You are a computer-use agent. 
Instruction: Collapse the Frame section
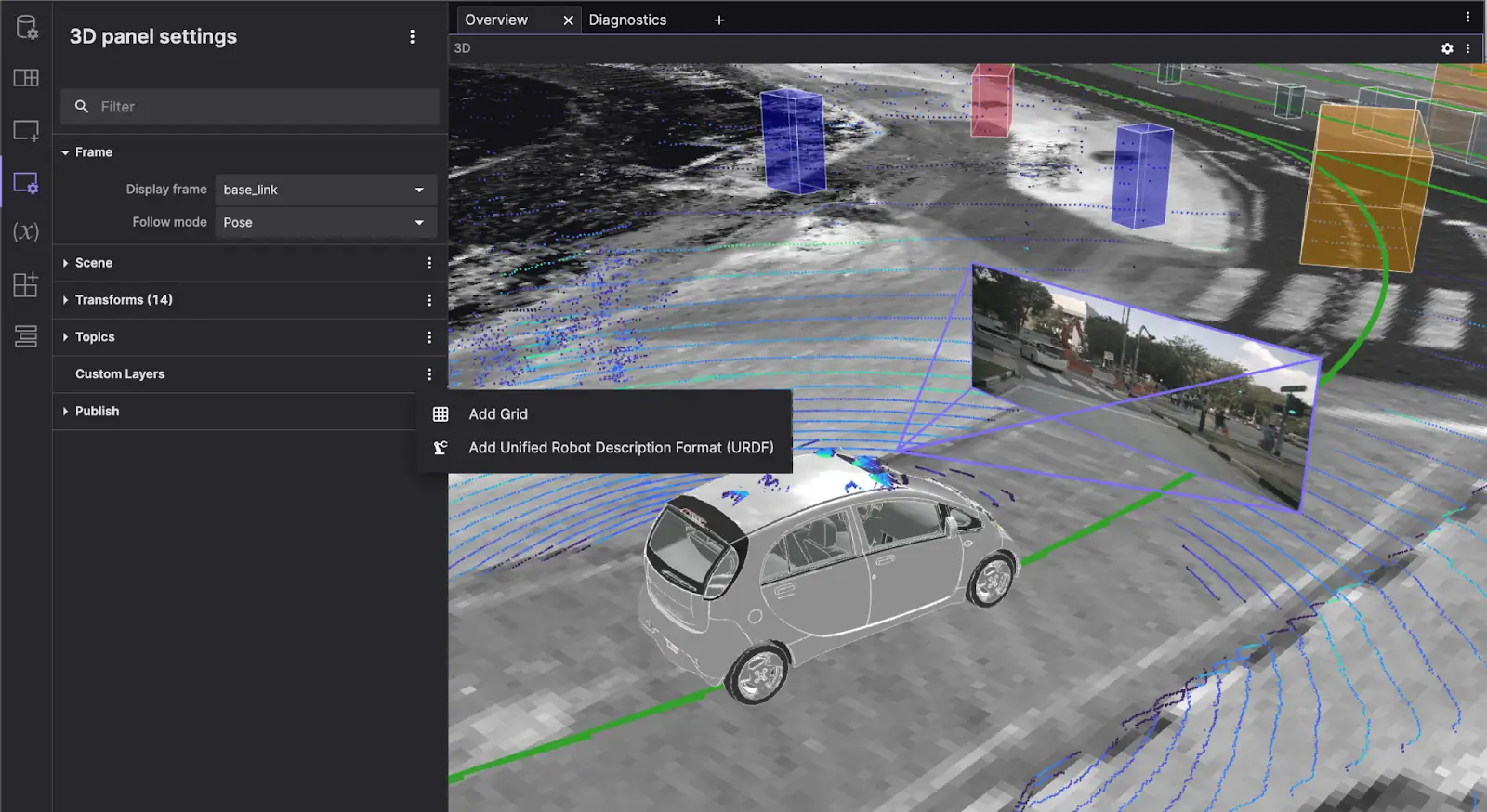coord(65,152)
